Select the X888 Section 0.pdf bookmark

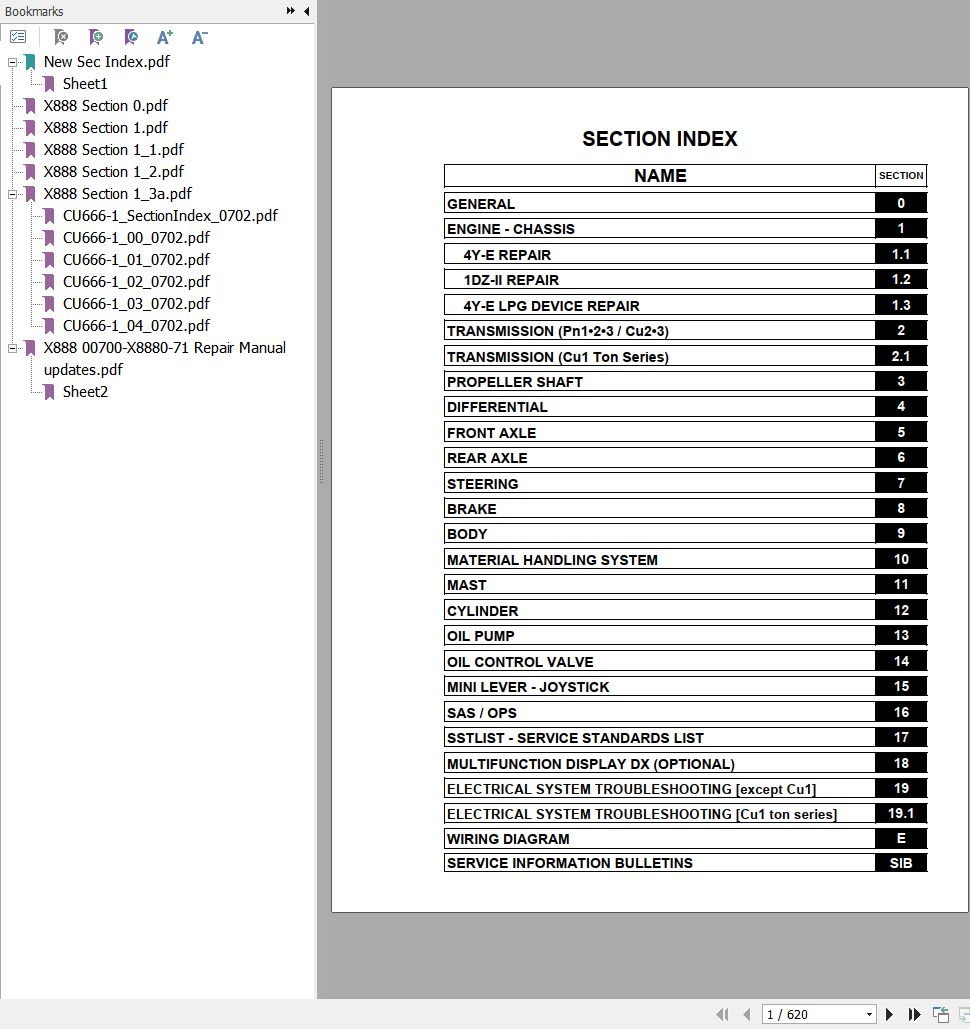tap(105, 106)
